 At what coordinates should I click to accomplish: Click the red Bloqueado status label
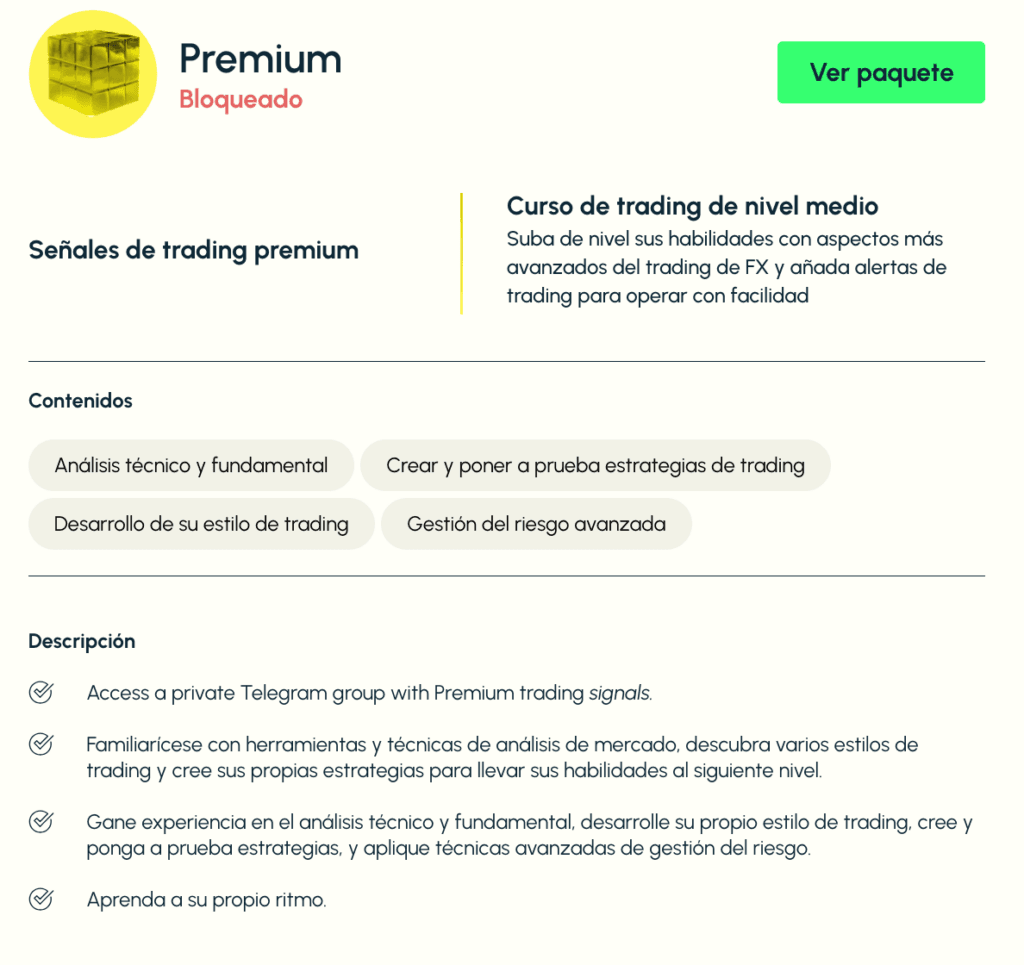(x=241, y=100)
